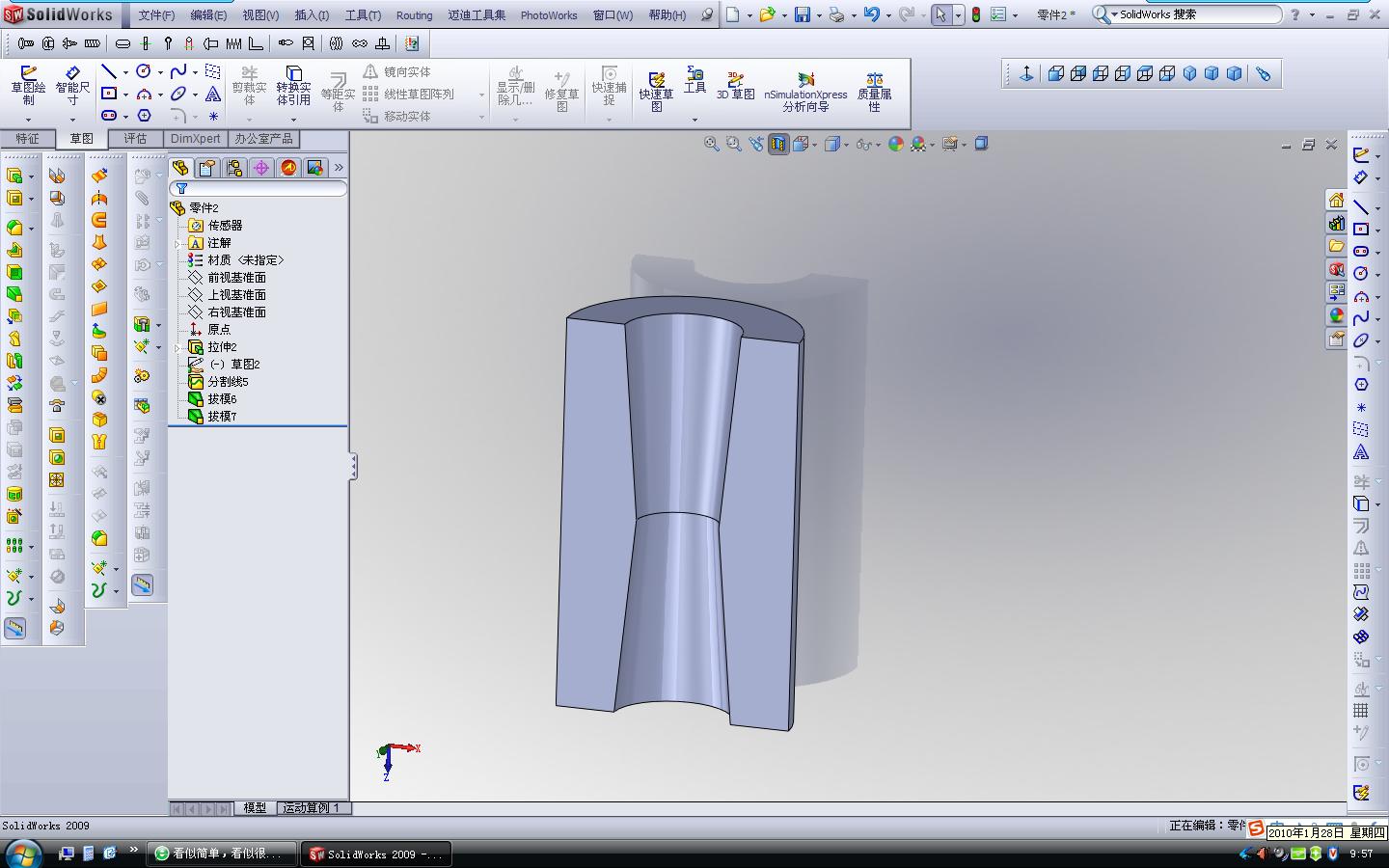Click the save floppy disk icon
The width and height of the screenshot is (1389, 868).
click(802, 14)
